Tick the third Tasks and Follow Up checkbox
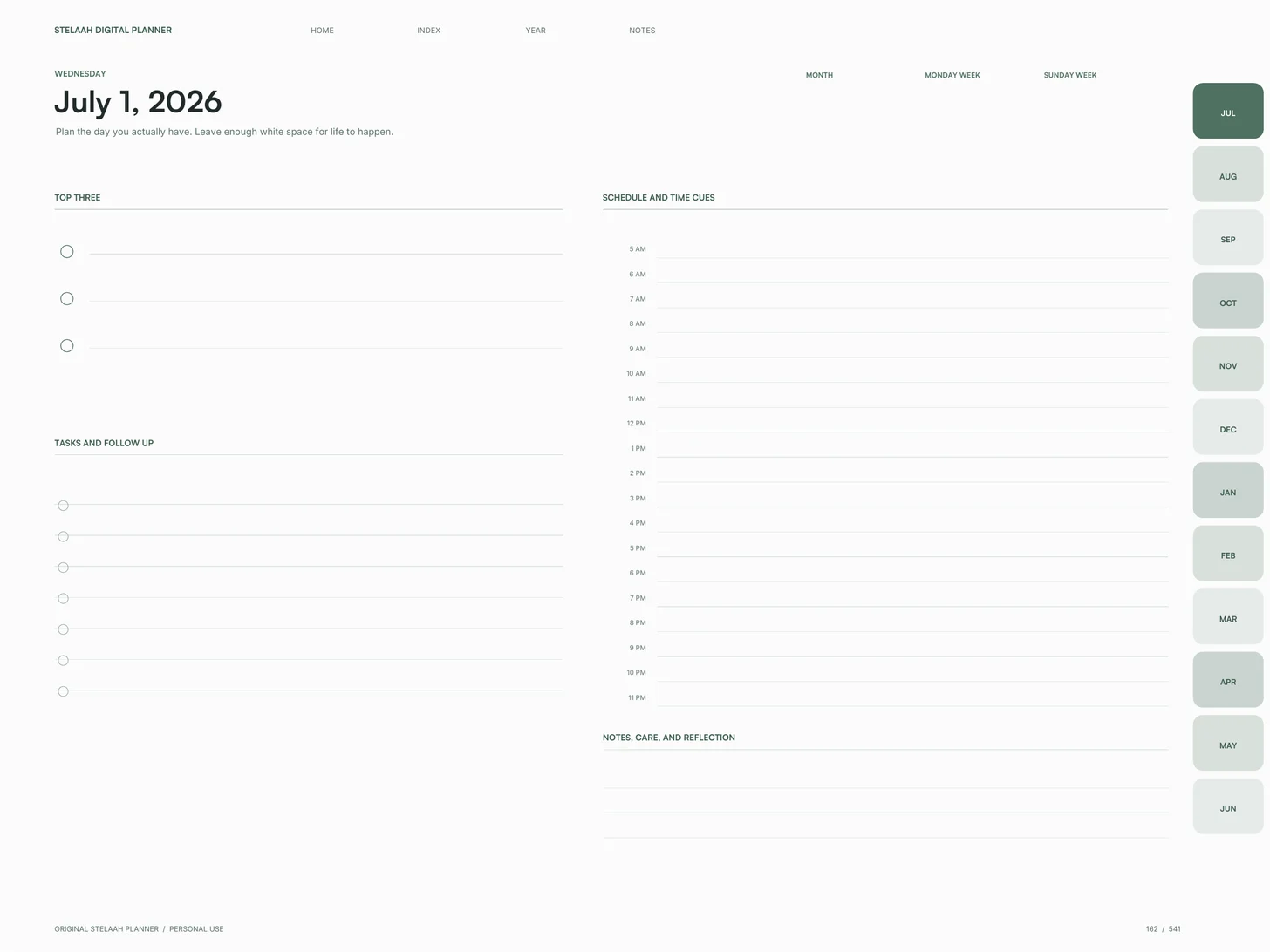 63,568
